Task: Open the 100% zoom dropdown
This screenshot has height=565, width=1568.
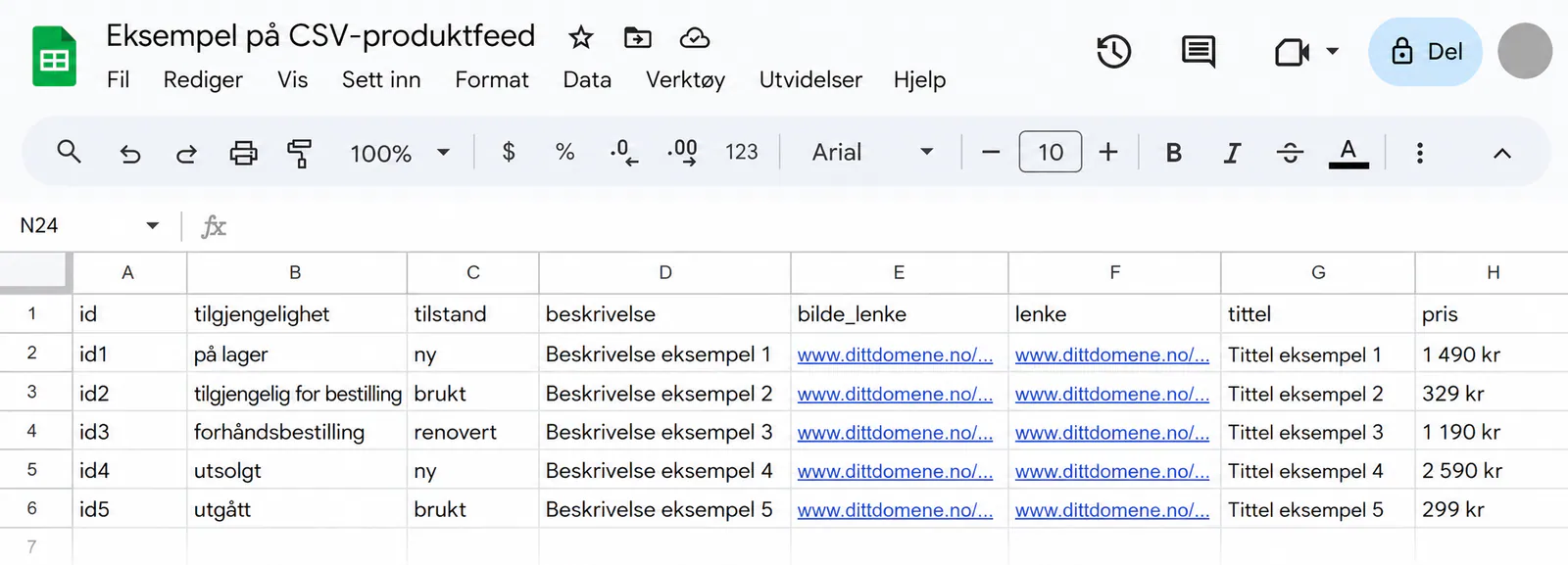Action: tap(400, 153)
